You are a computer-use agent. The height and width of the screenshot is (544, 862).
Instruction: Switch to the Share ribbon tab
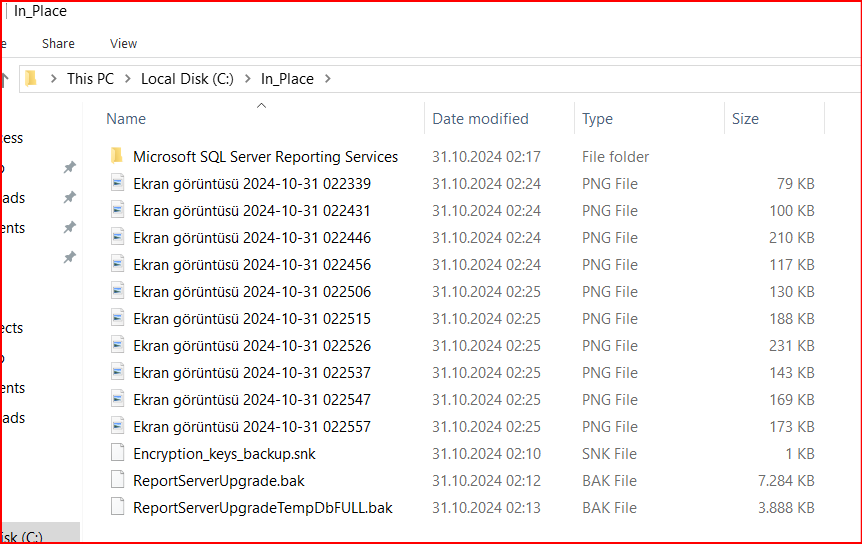58,43
